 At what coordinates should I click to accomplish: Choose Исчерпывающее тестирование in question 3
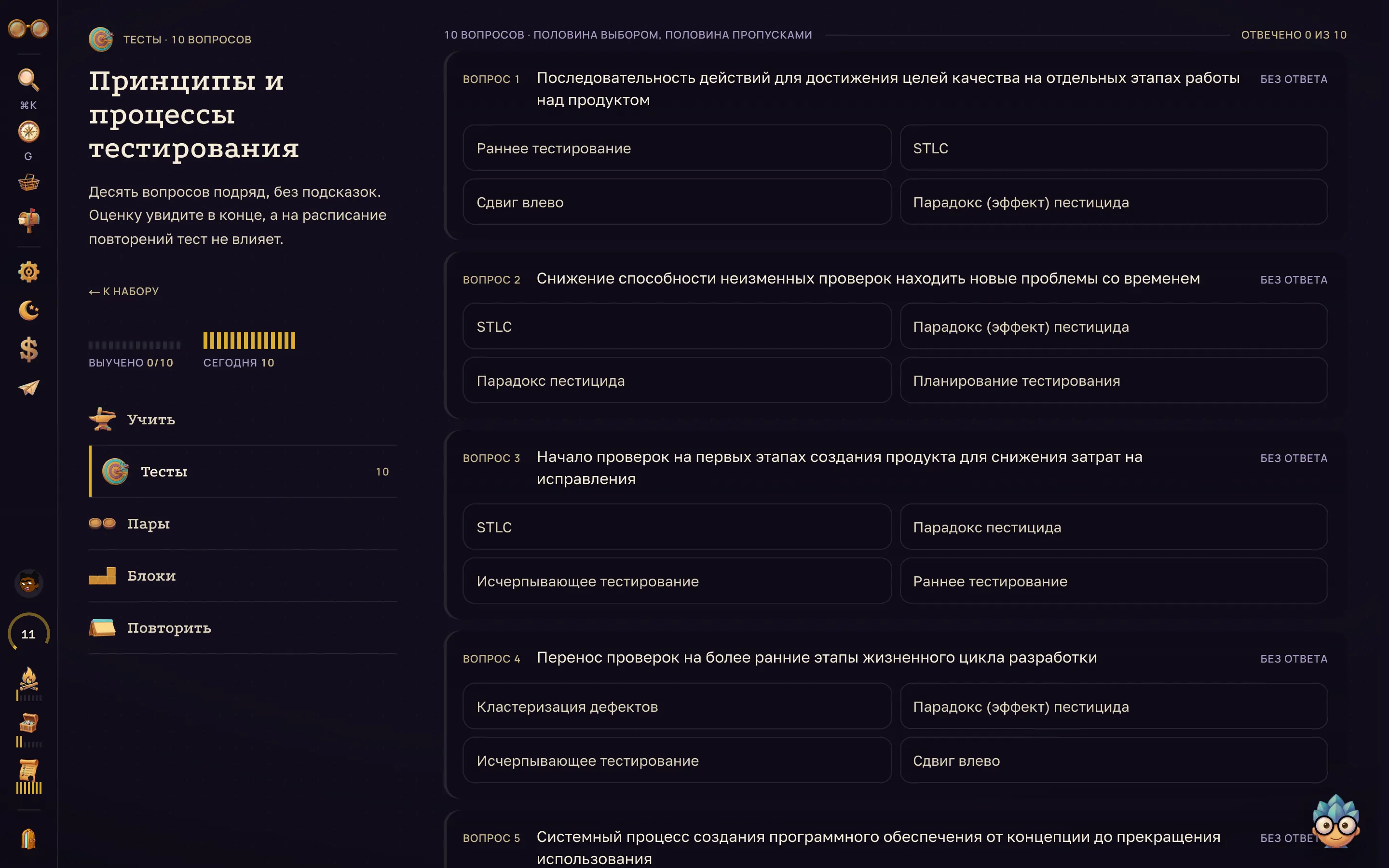677,581
